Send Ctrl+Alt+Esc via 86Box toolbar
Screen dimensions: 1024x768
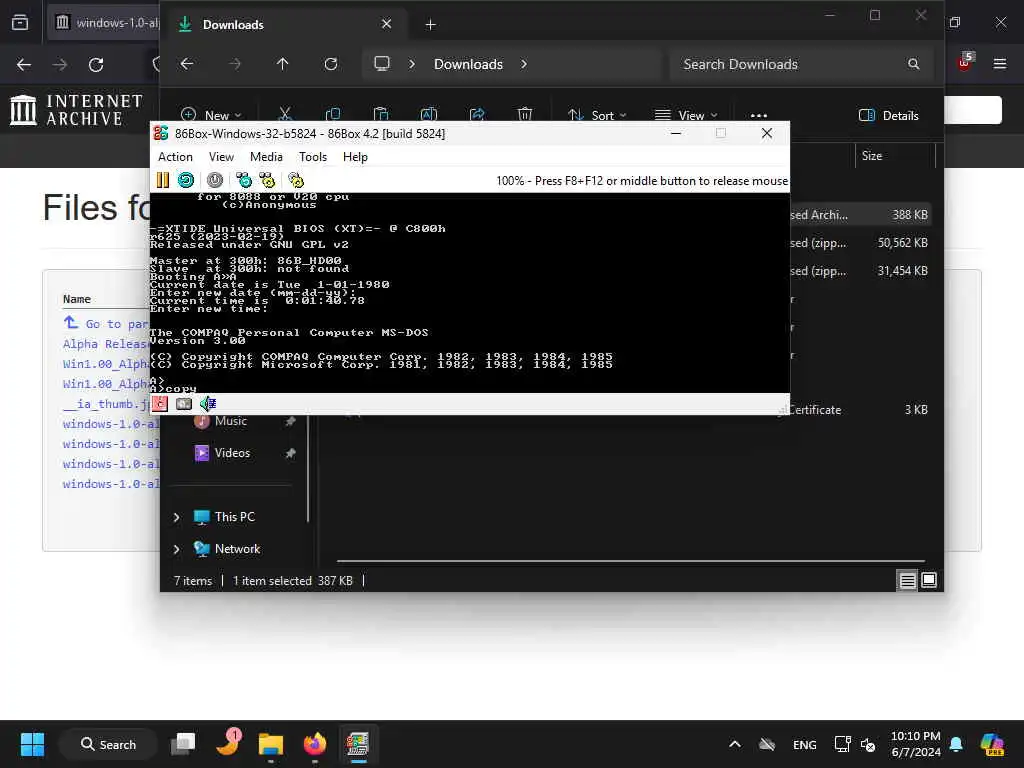click(x=267, y=180)
